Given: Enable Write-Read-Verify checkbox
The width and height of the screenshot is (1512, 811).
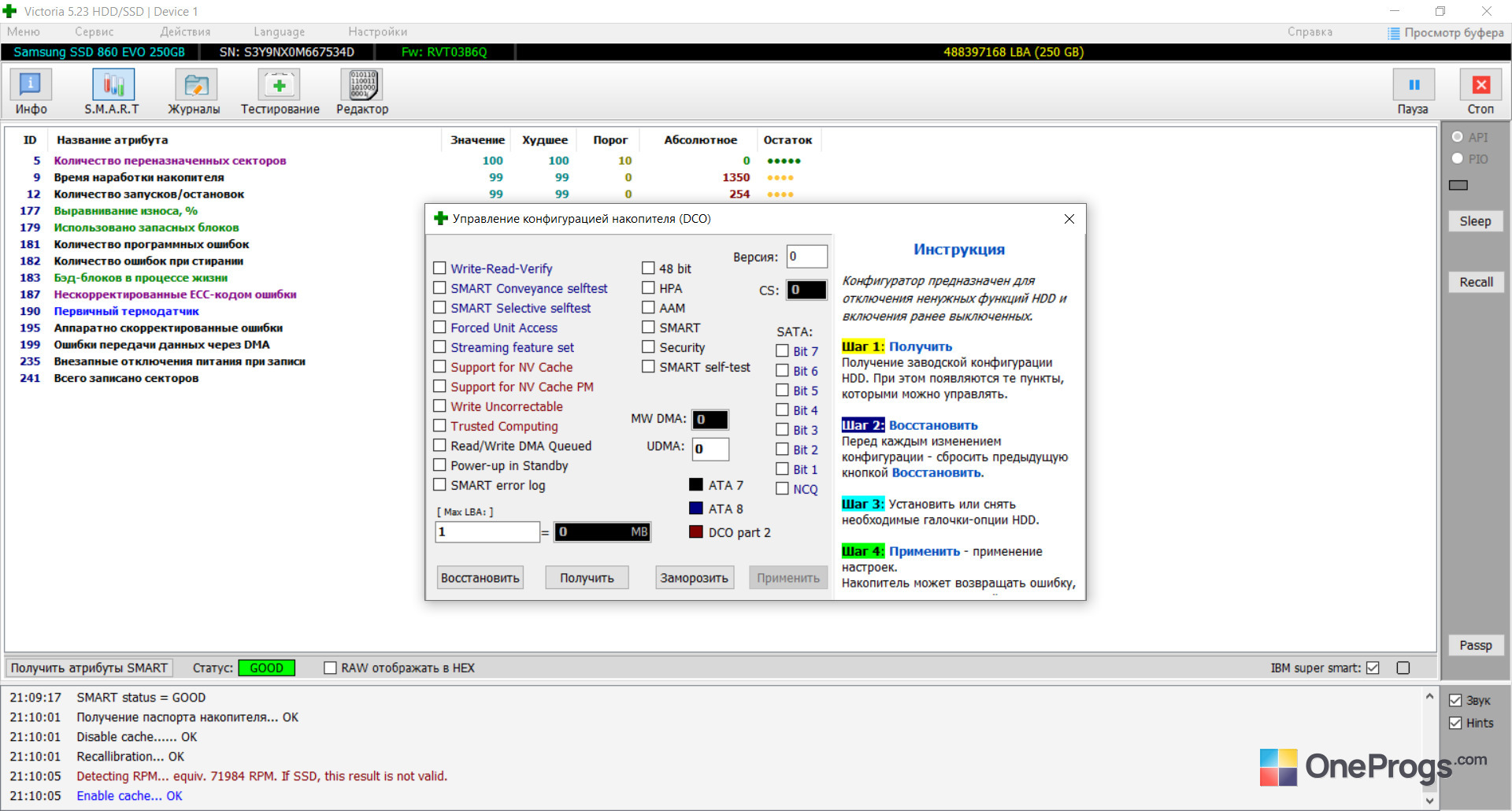Looking at the screenshot, I should (439, 268).
